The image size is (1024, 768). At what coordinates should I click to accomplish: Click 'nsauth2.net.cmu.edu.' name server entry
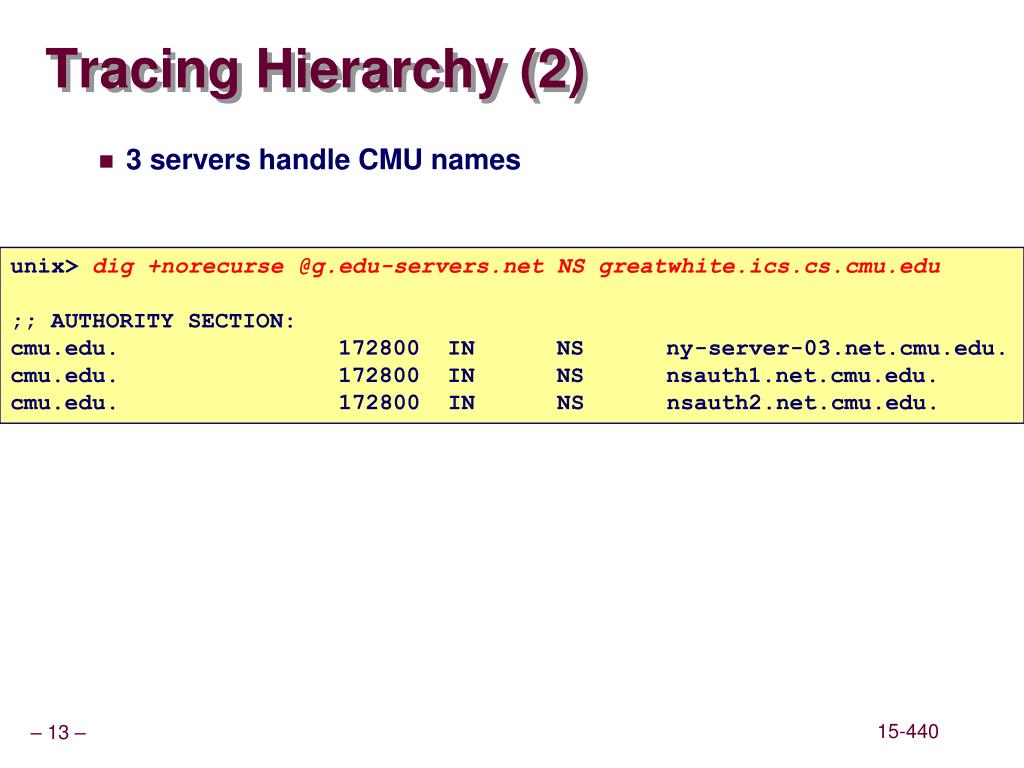click(x=801, y=403)
